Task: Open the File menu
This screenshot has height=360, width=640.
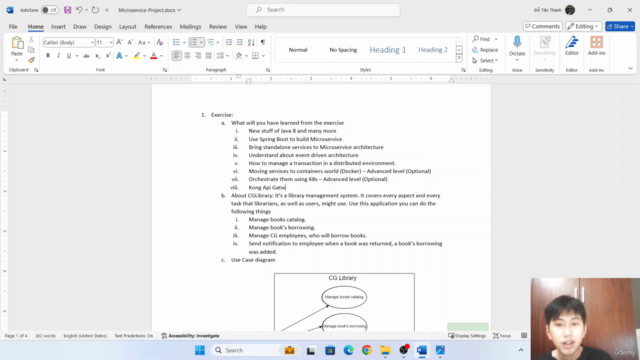Action: pos(13,27)
